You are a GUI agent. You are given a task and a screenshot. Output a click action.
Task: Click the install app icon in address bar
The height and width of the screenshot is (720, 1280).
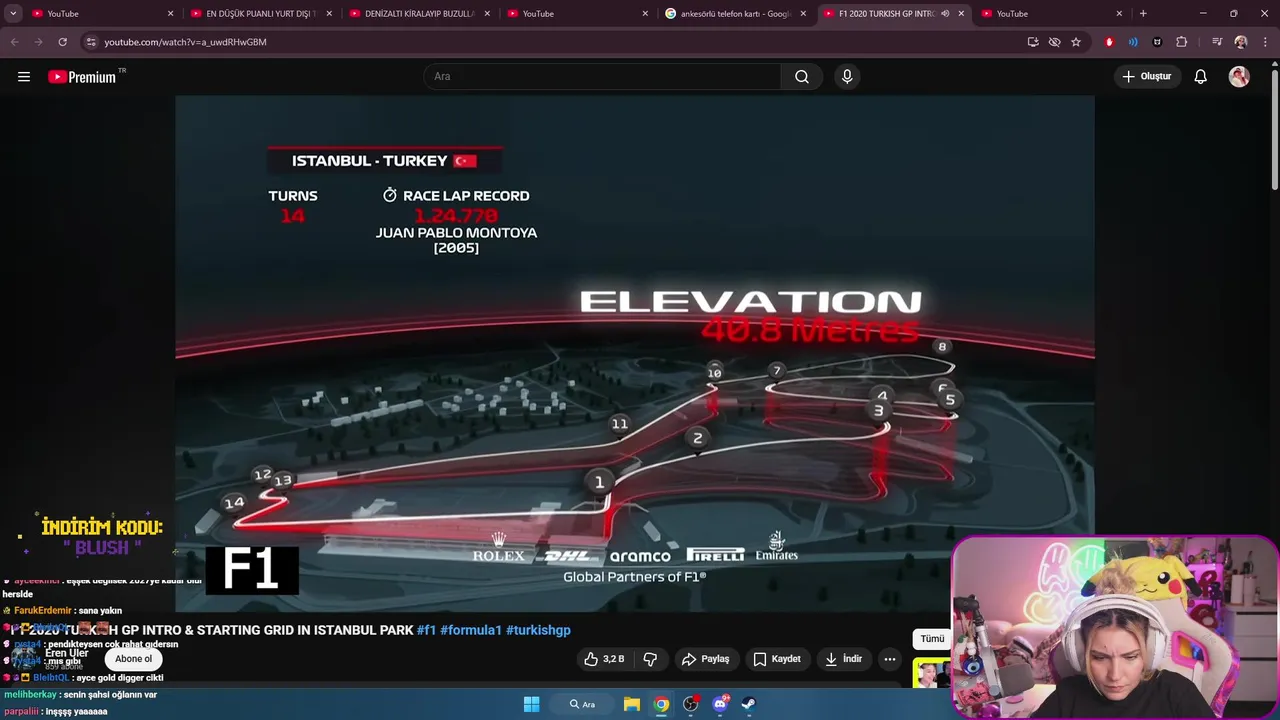[1033, 42]
